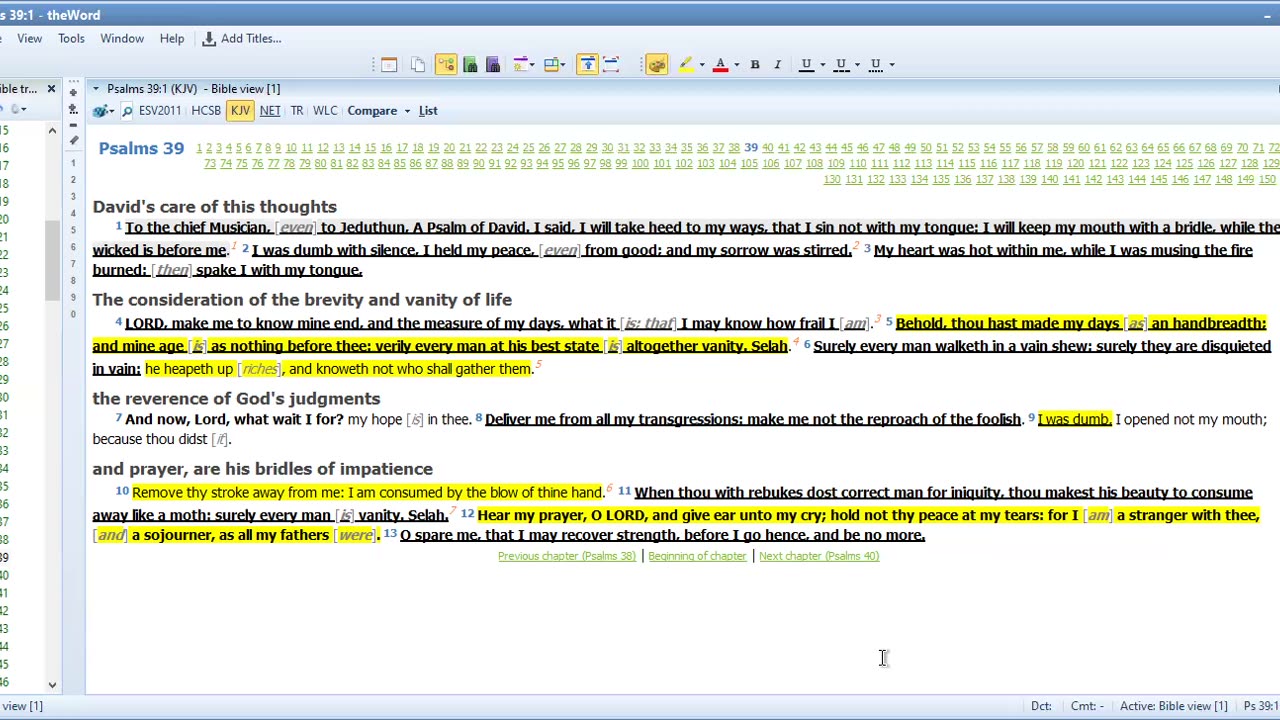
Task: Switch to the NET Bible version
Action: [270, 110]
